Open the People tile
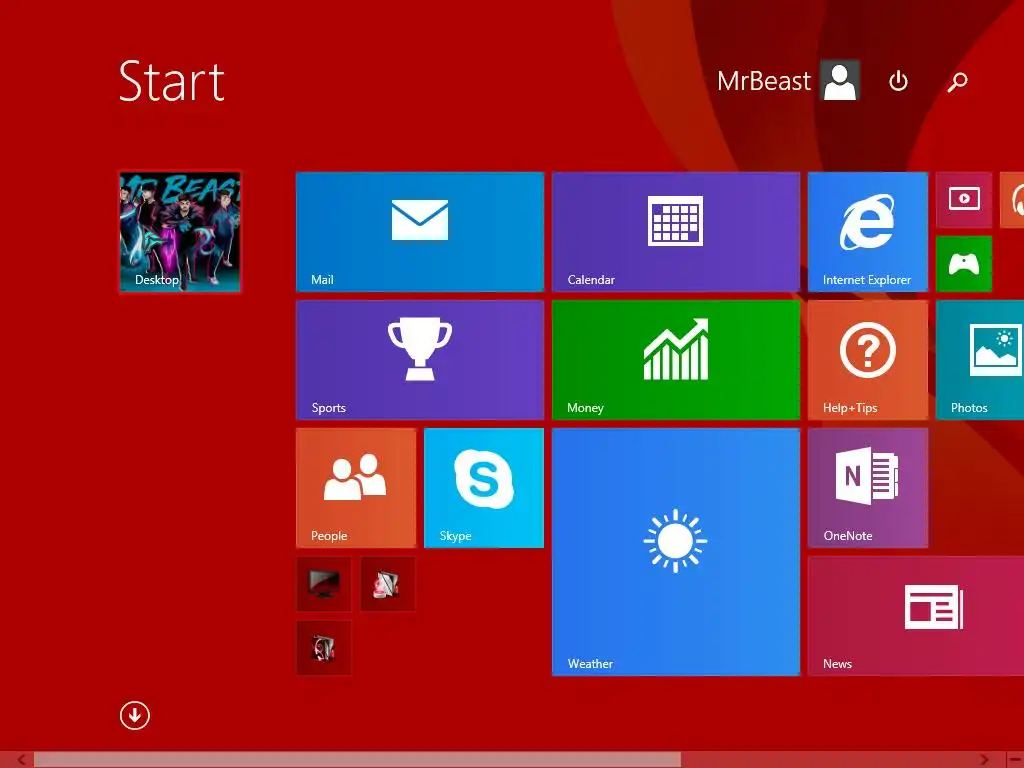Image resolution: width=1024 pixels, height=768 pixels. click(x=356, y=488)
